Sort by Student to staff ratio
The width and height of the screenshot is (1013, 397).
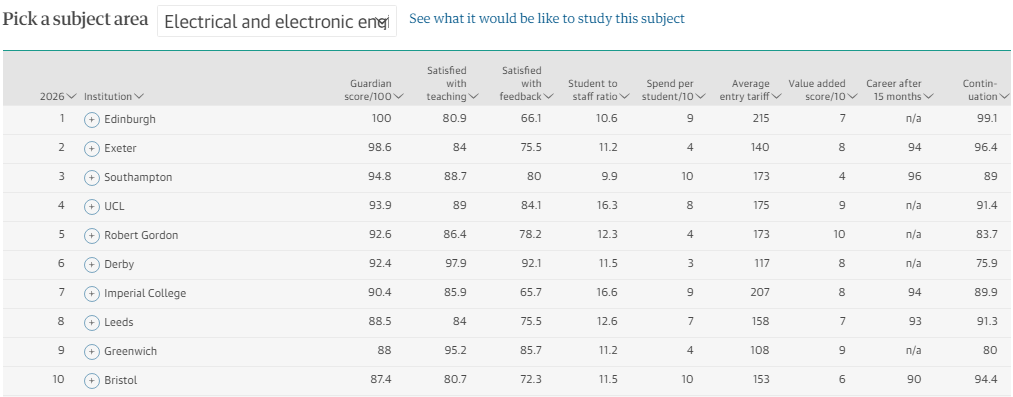click(x=598, y=90)
